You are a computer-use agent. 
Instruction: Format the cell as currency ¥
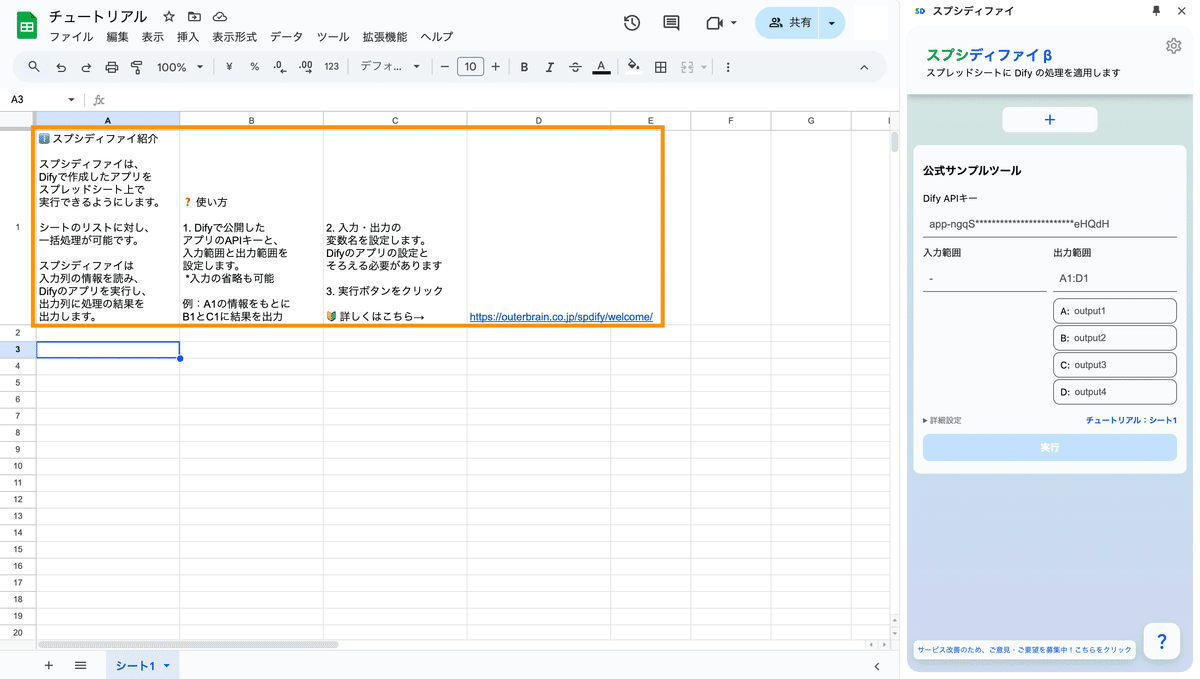coord(229,67)
